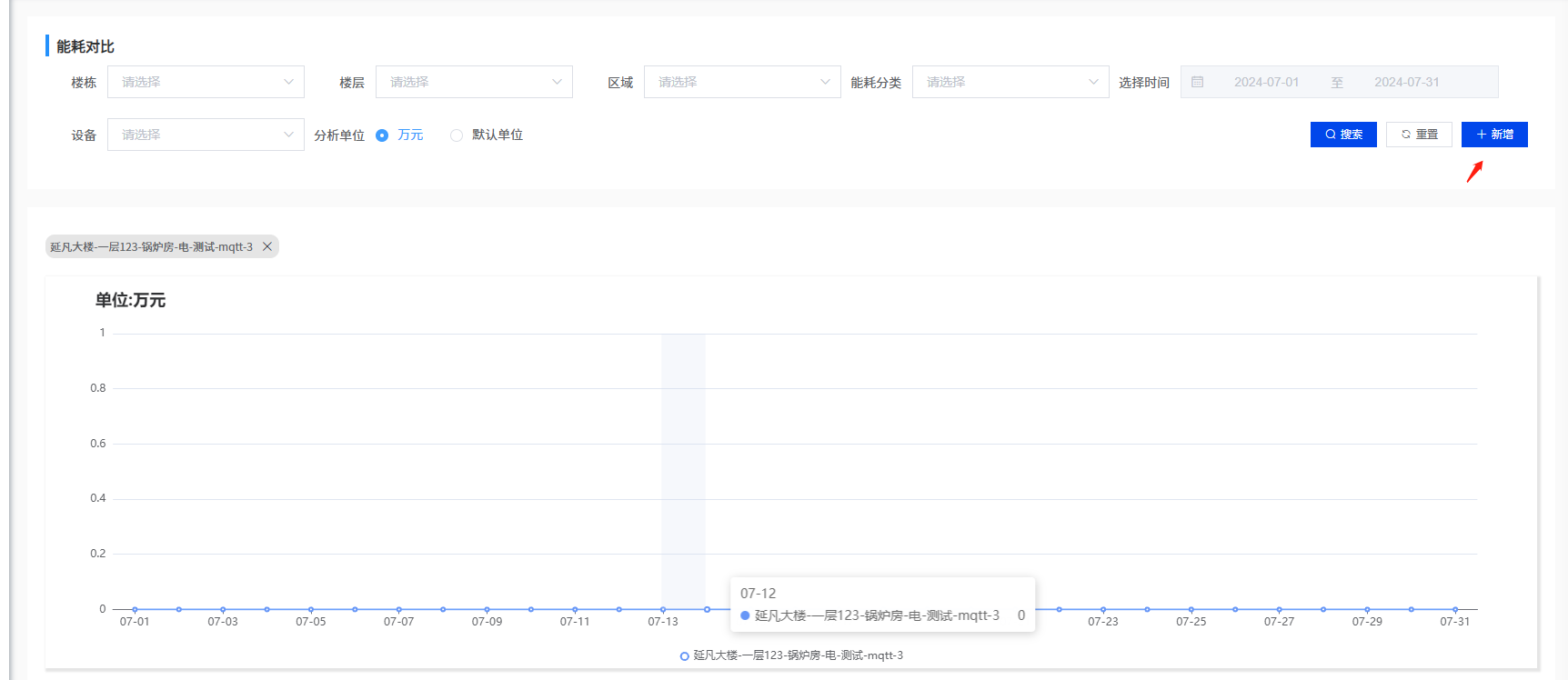
Task: Open the 楼层 dropdown selector
Action: 474,82
